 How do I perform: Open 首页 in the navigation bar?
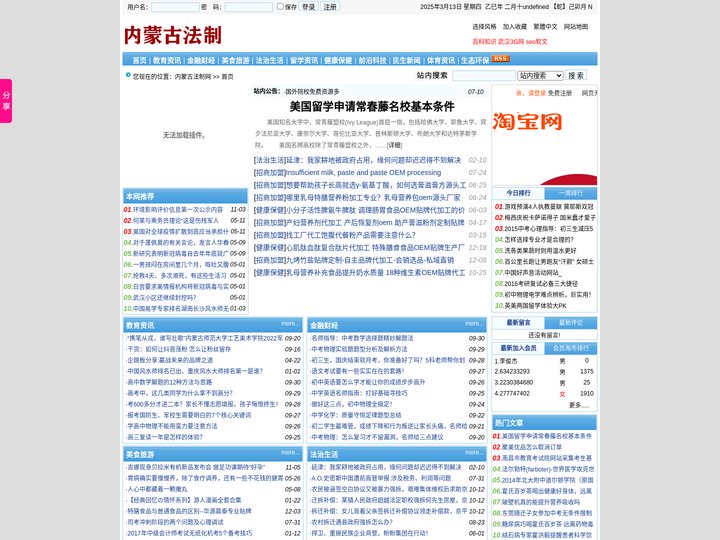140,60
